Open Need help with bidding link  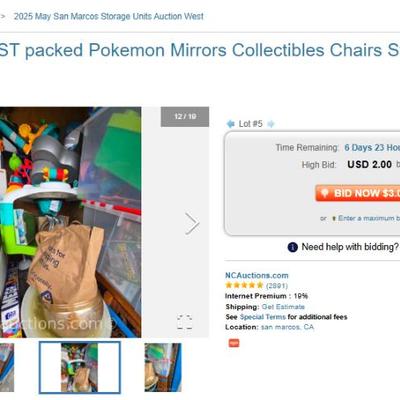point(350,247)
